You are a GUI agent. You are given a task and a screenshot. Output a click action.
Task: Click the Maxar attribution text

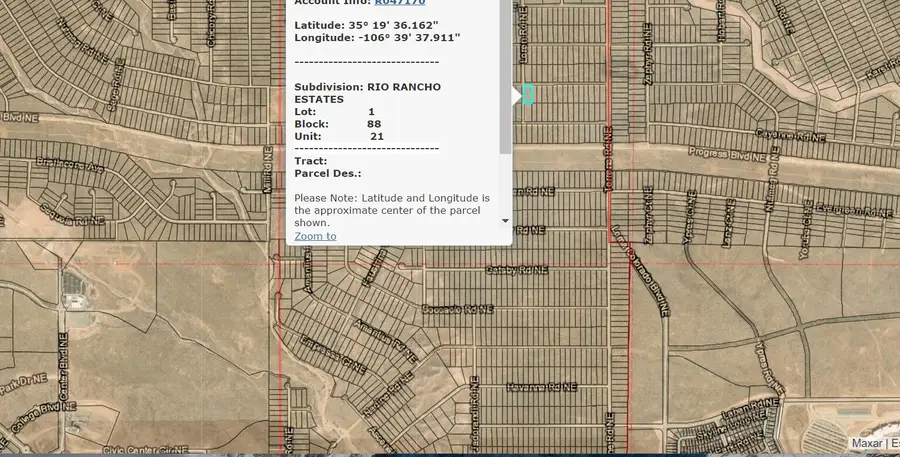[x=867, y=443]
